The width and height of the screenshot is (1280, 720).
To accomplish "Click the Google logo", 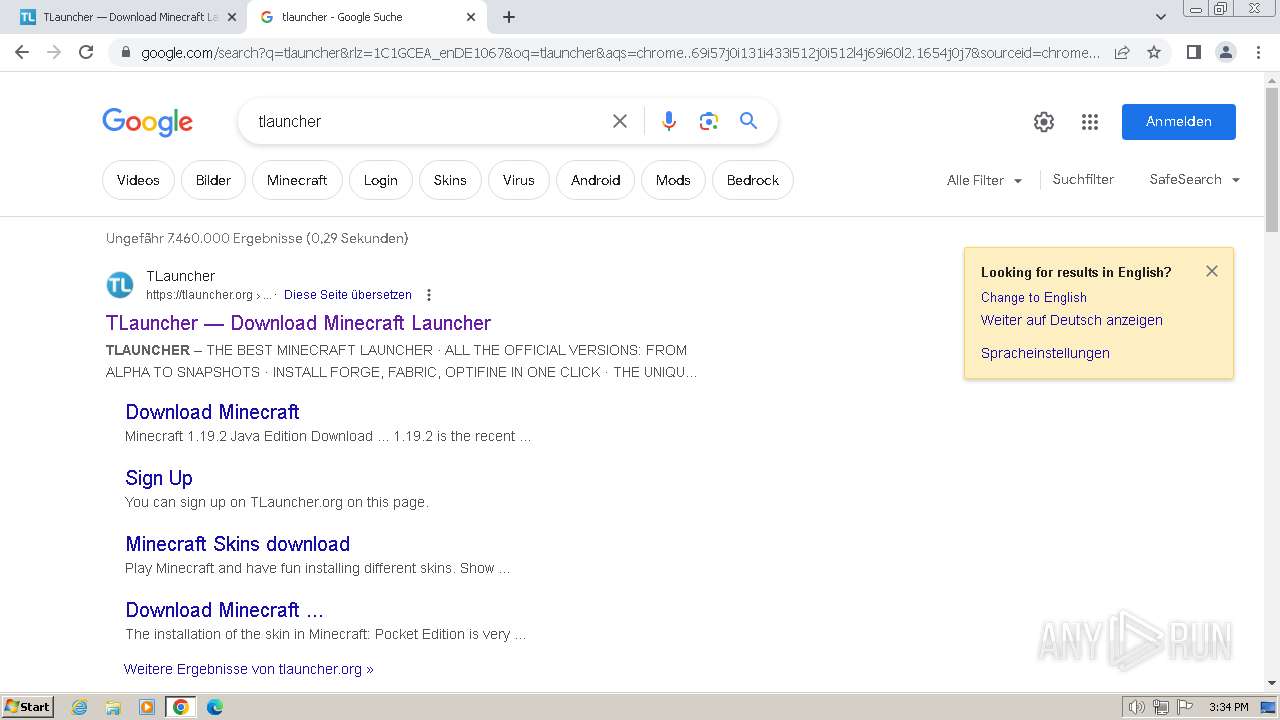I will (147, 122).
